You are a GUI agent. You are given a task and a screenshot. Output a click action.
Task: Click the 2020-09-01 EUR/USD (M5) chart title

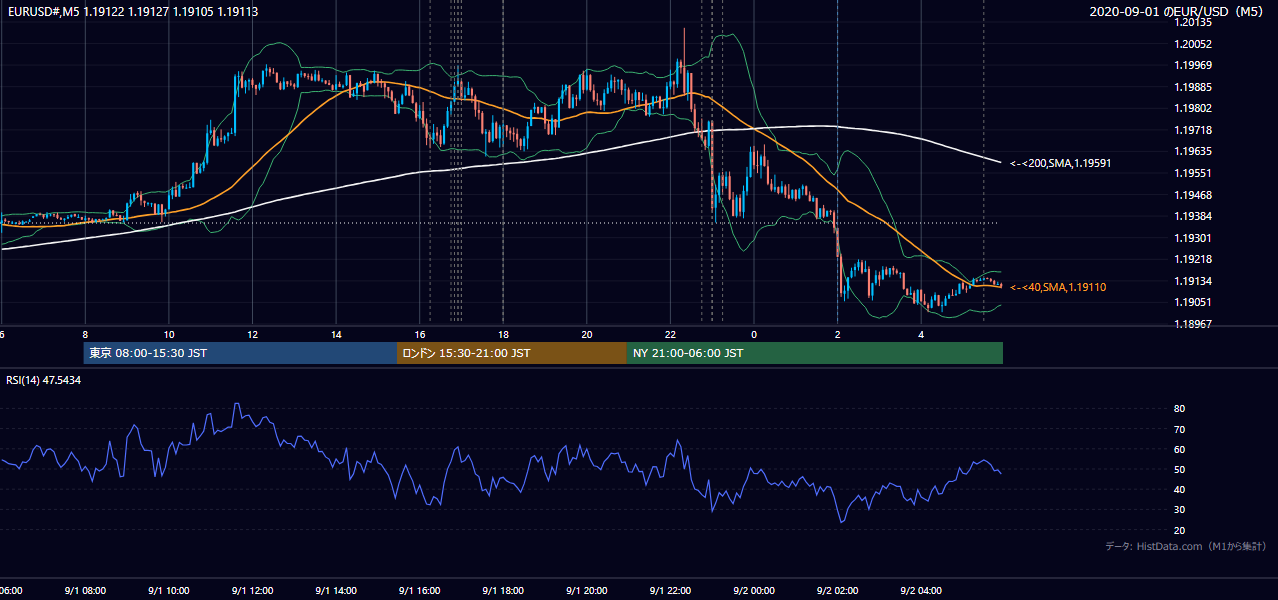1178,12
